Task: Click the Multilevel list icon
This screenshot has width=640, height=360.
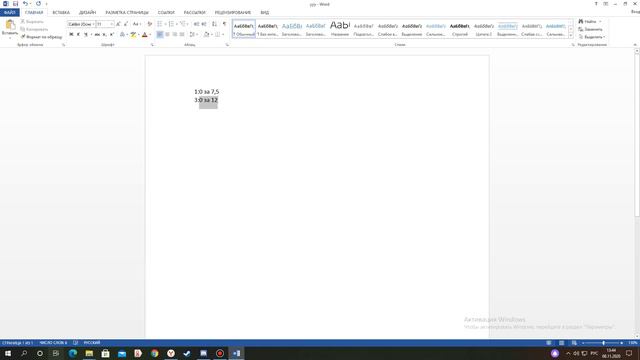Action: 182,24
